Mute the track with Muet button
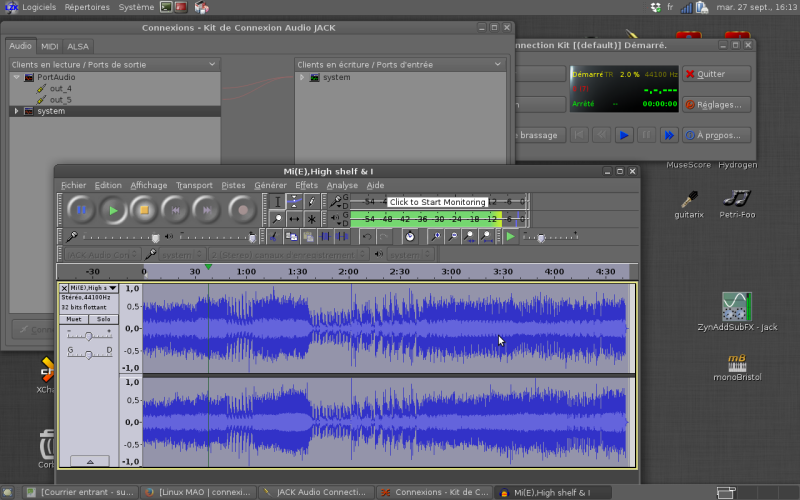 point(74,319)
